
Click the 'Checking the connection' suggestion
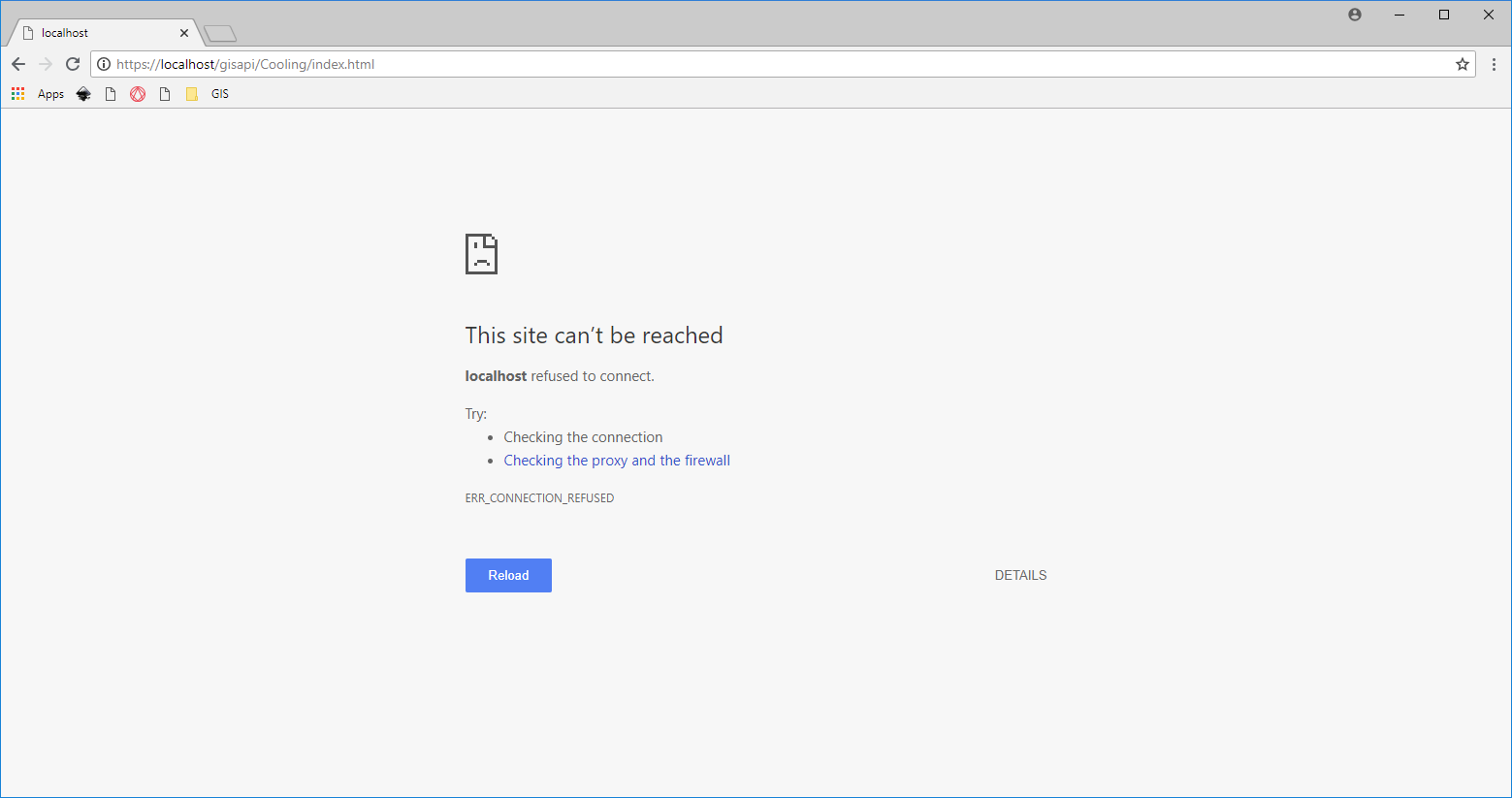coord(583,437)
